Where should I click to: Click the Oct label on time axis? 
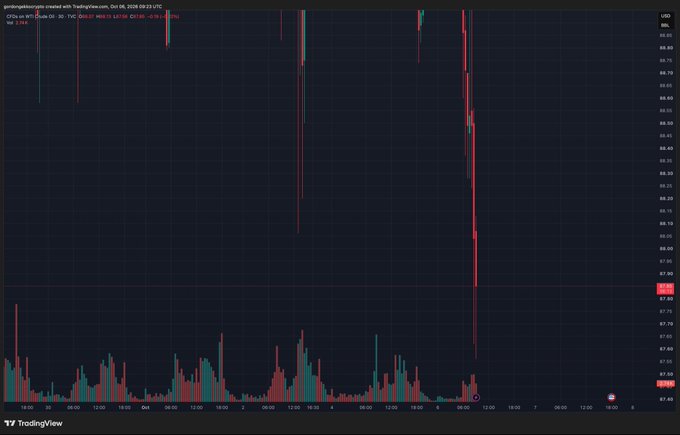tap(145, 408)
